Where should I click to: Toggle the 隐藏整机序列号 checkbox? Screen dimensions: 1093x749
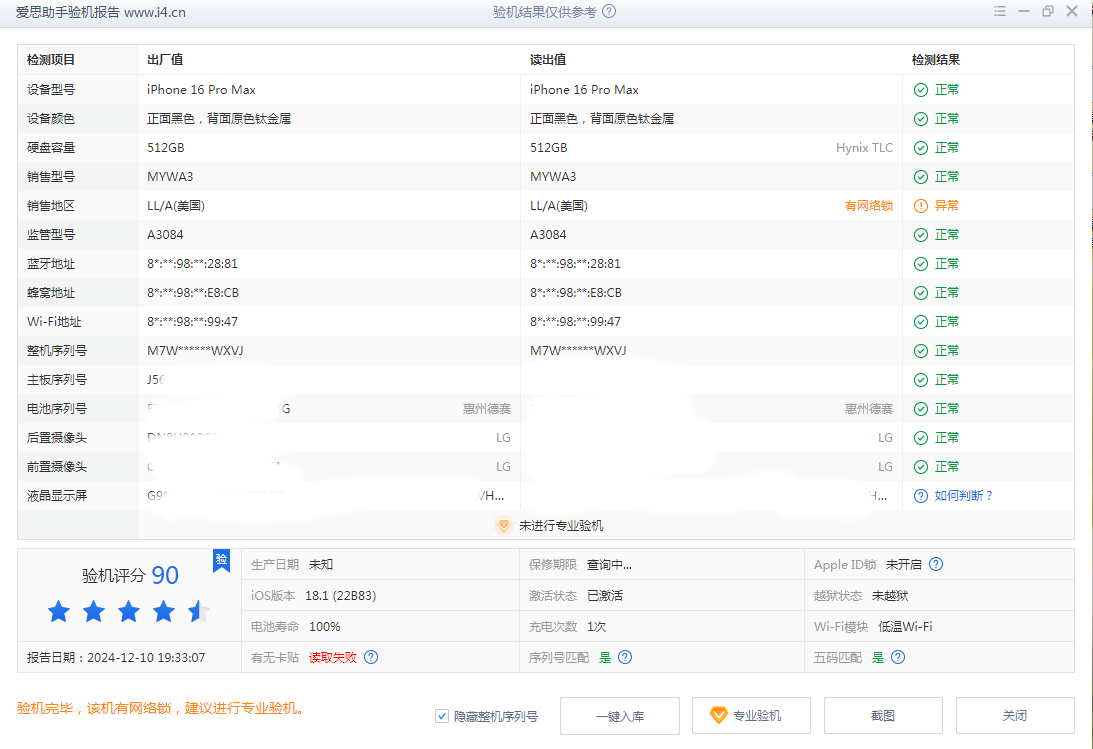[x=442, y=716]
